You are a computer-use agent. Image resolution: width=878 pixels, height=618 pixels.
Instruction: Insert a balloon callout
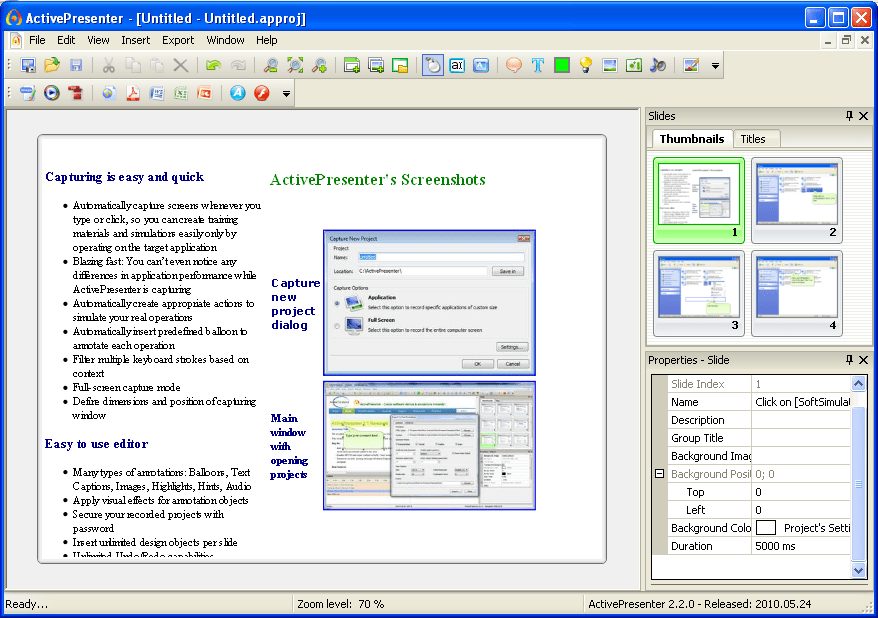click(513, 65)
